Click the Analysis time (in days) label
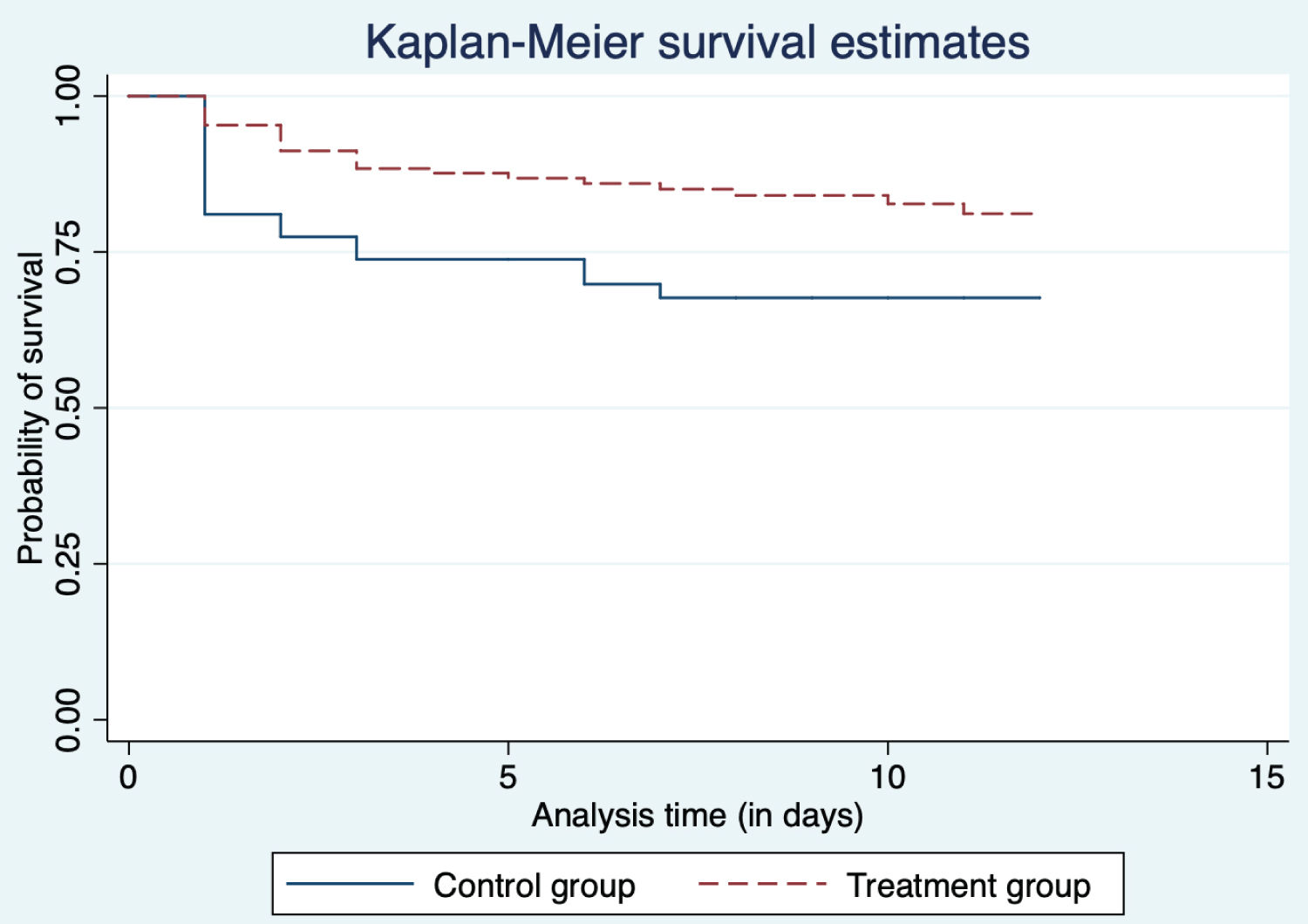The width and height of the screenshot is (1308, 924). [x=697, y=815]
